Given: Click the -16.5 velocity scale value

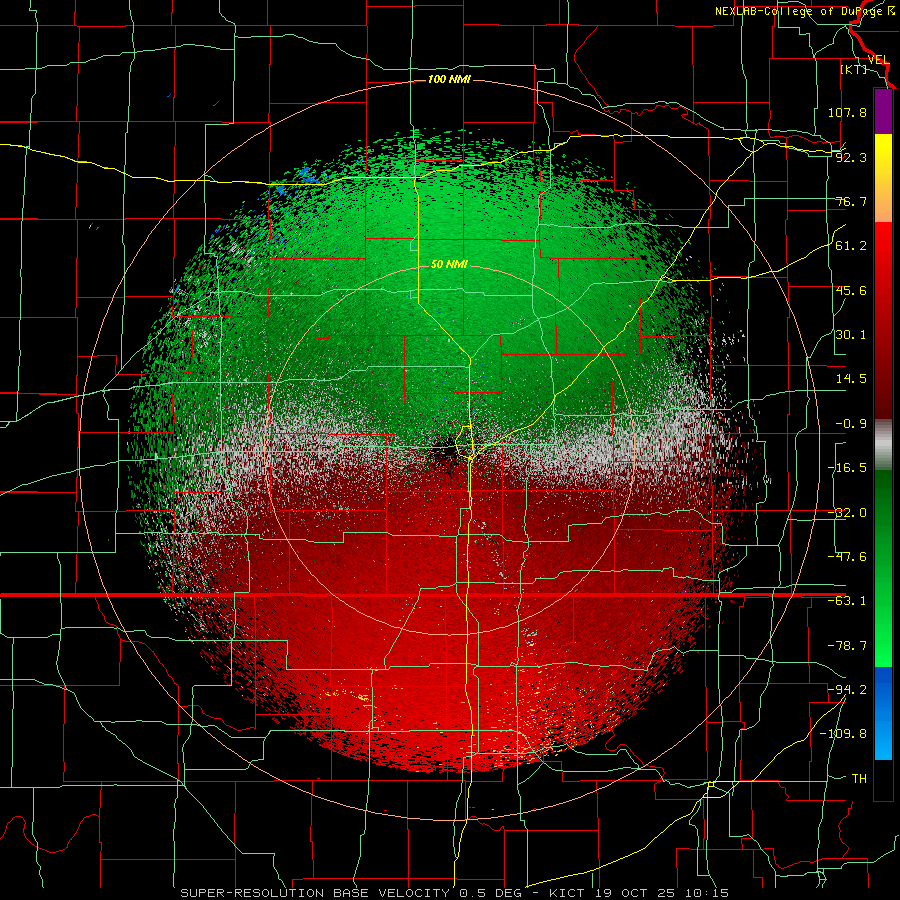Looking at the screenshot, I should pyautogui.click(x=847, y=468).
